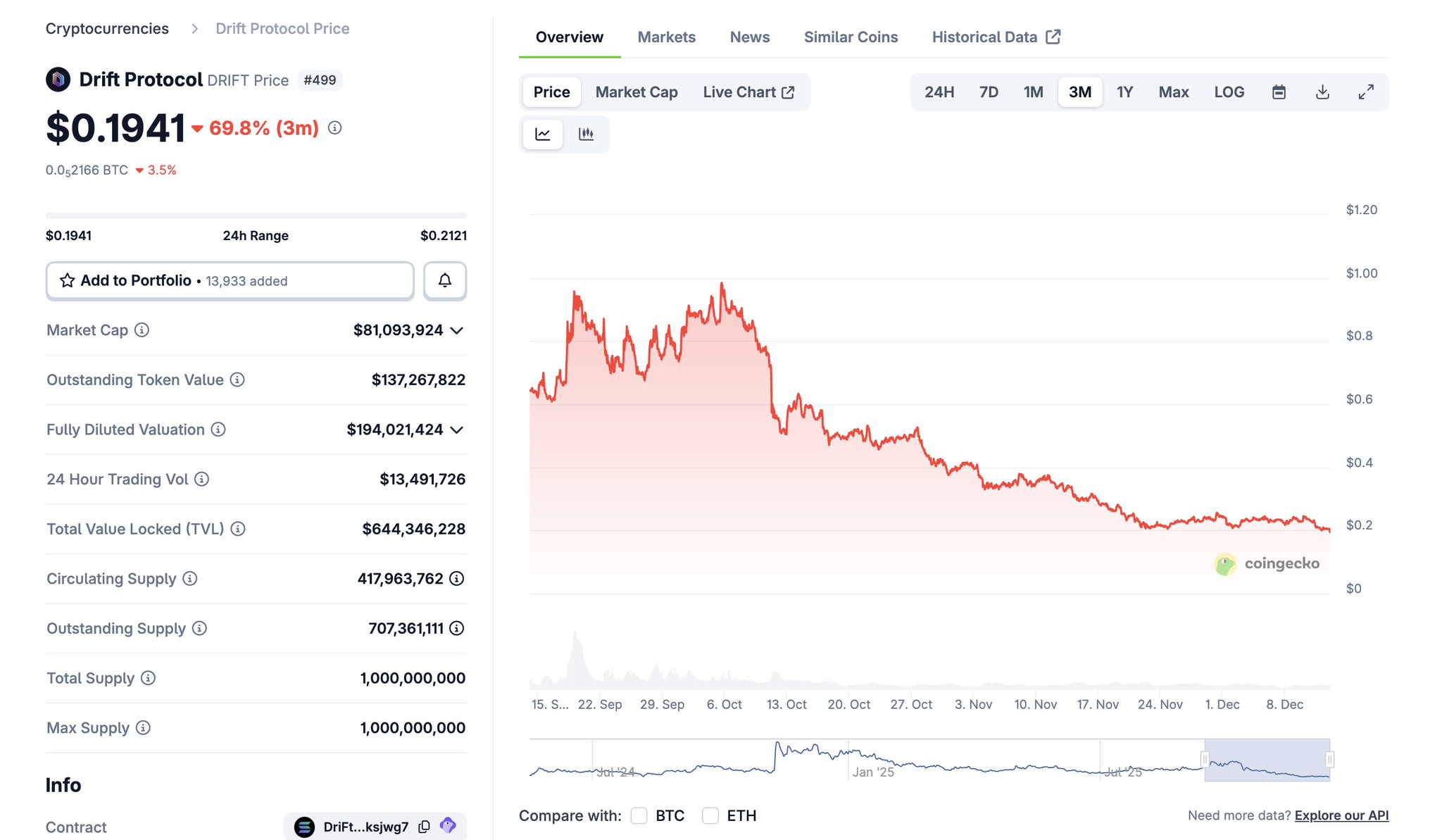This screenshot has width=1442, height=840.
Task: Select the 1Y chart time range
Action: pyautogui.click(x=1124, y=92)
